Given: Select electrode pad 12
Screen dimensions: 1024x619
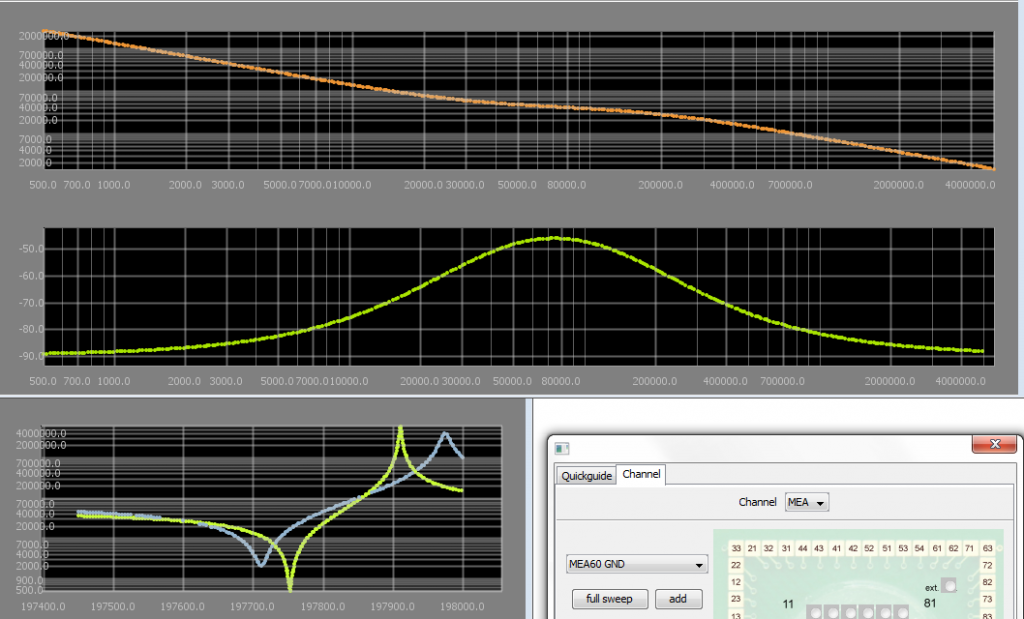Looking at the screenshot, I should click(x=736, y=582).
